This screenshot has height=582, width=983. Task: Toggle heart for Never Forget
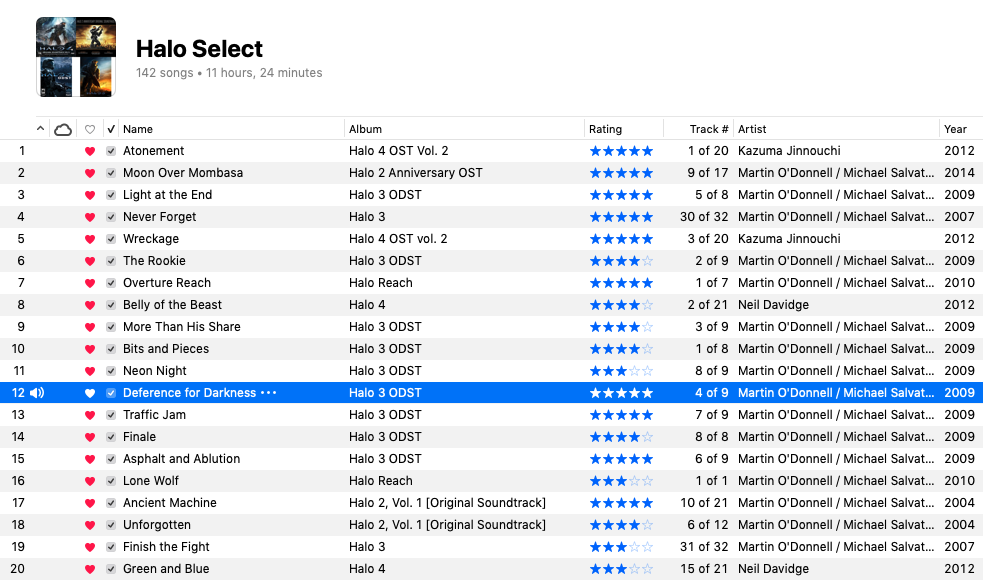coord(90,217)
